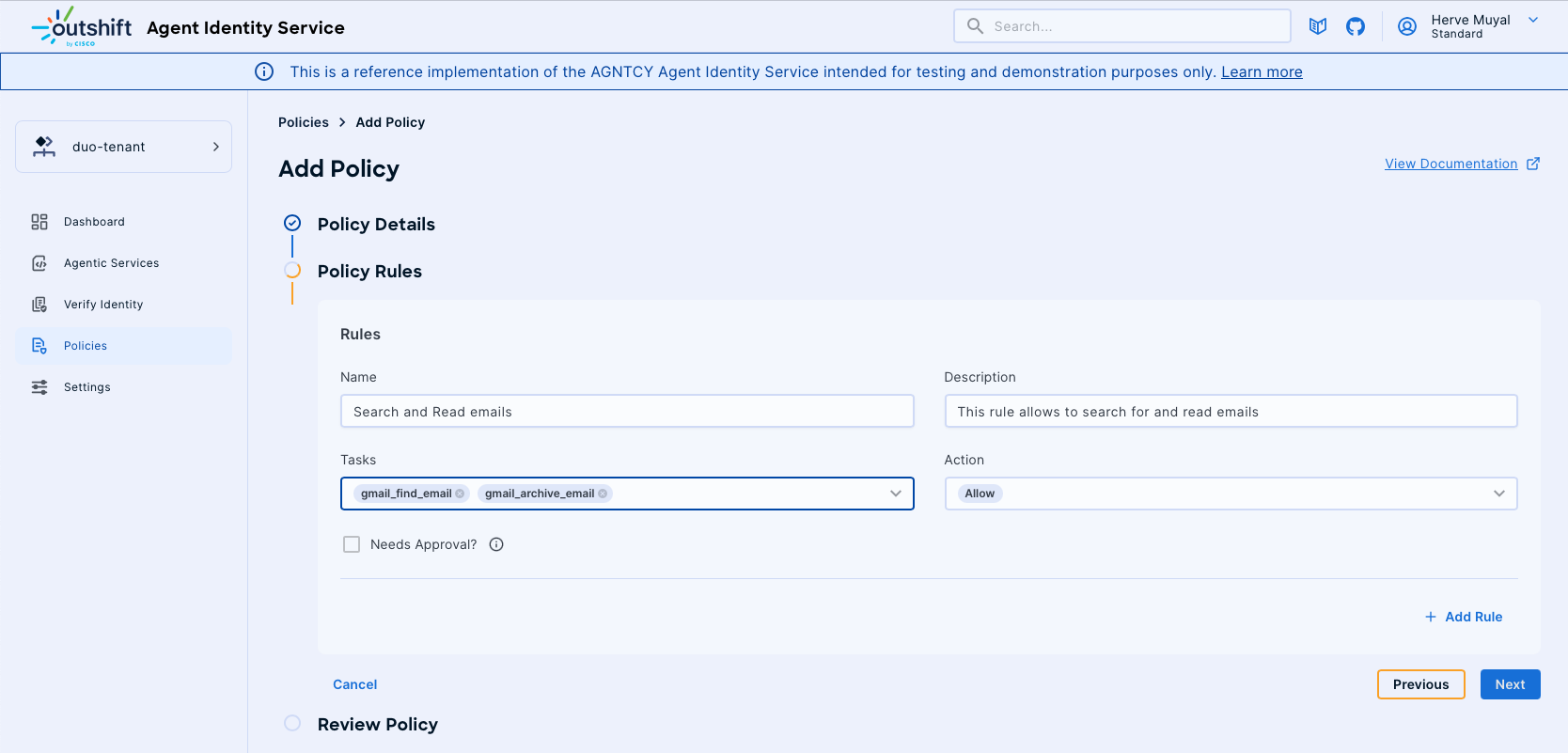This screenshot has width=1568, height=753.
Task: Click the documentation book icon in header
Action: point(1318,26)
